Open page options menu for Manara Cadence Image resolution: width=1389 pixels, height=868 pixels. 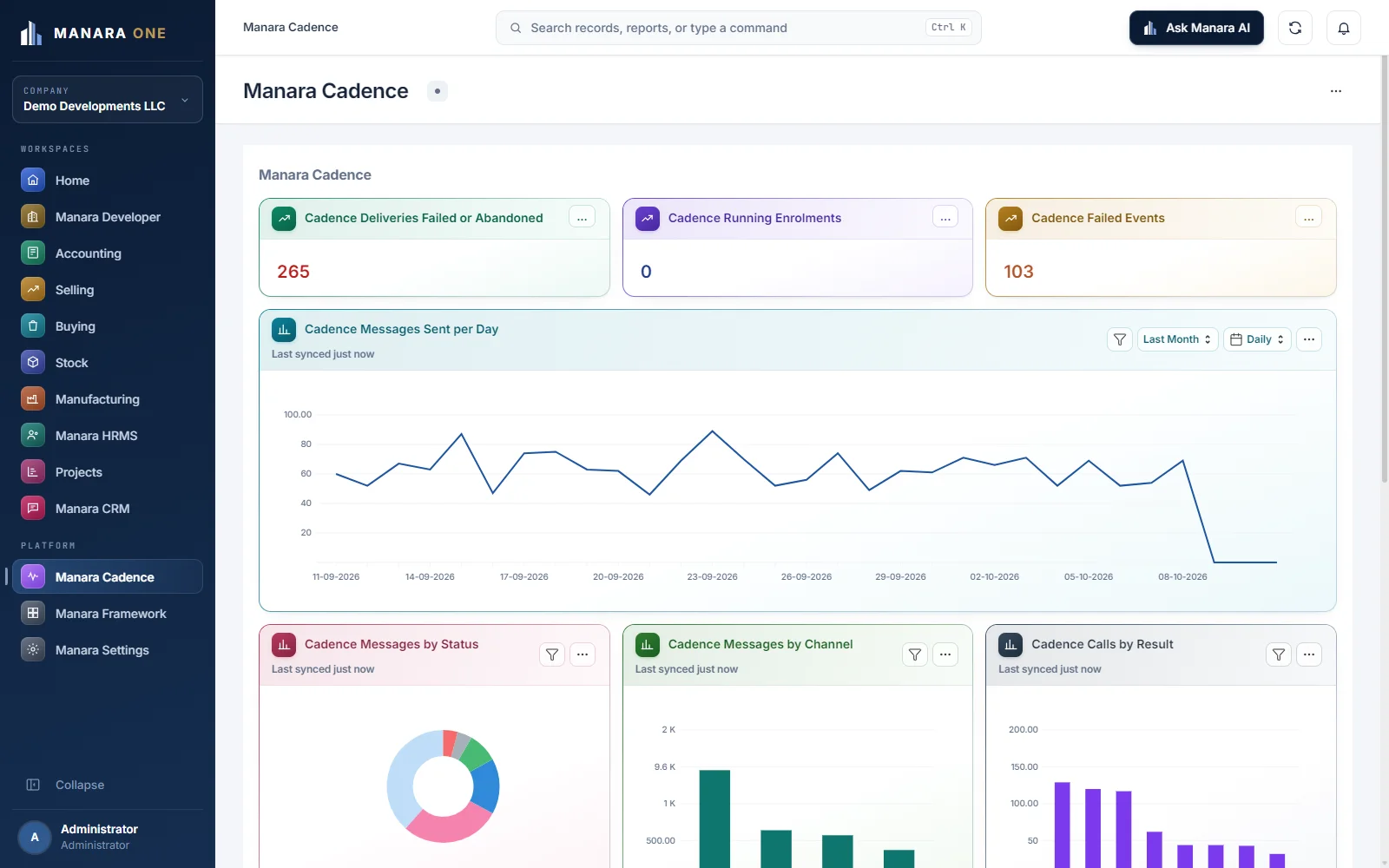[x=1336, y=91]
